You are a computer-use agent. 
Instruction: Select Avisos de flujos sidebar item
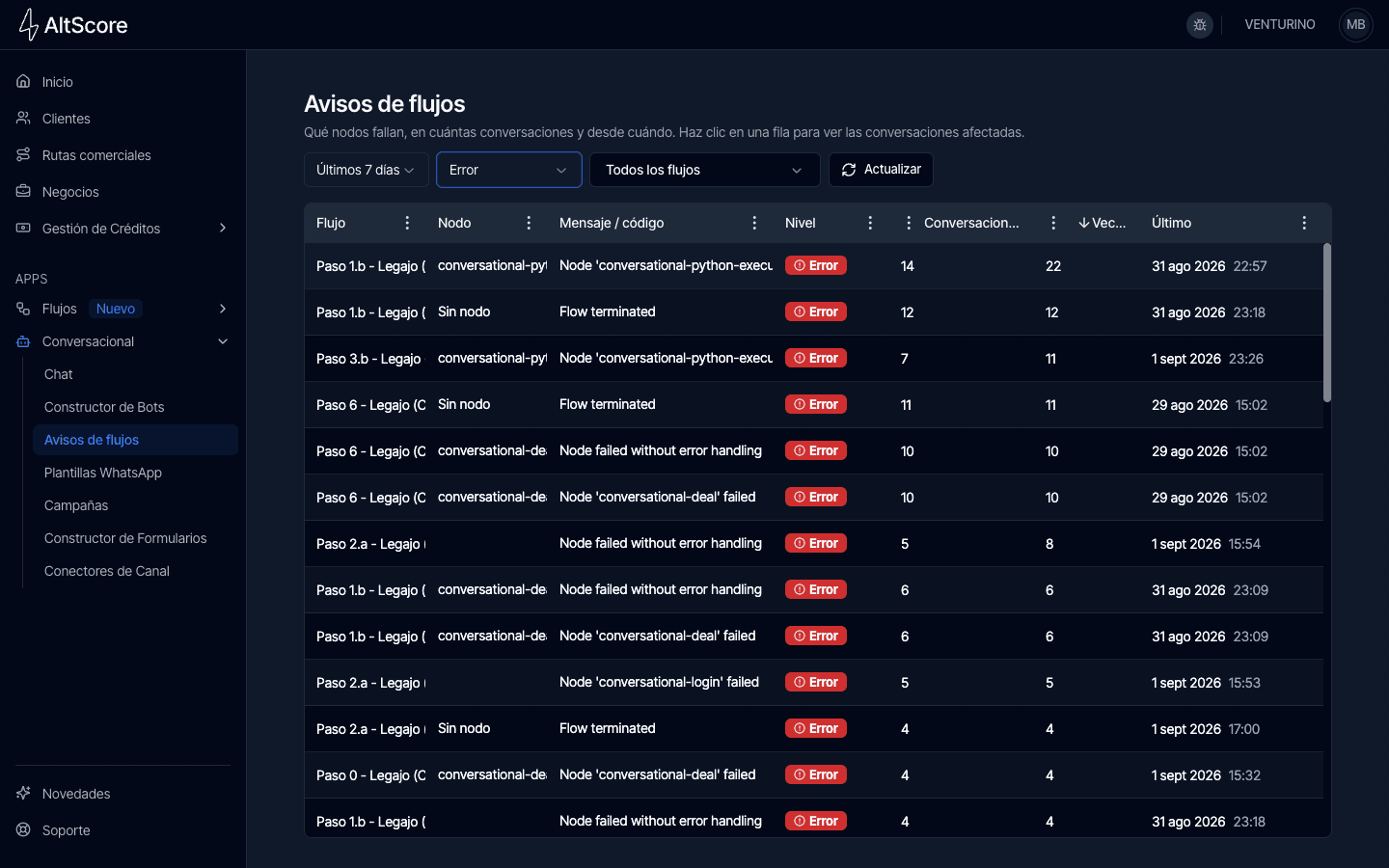(135, 440)
